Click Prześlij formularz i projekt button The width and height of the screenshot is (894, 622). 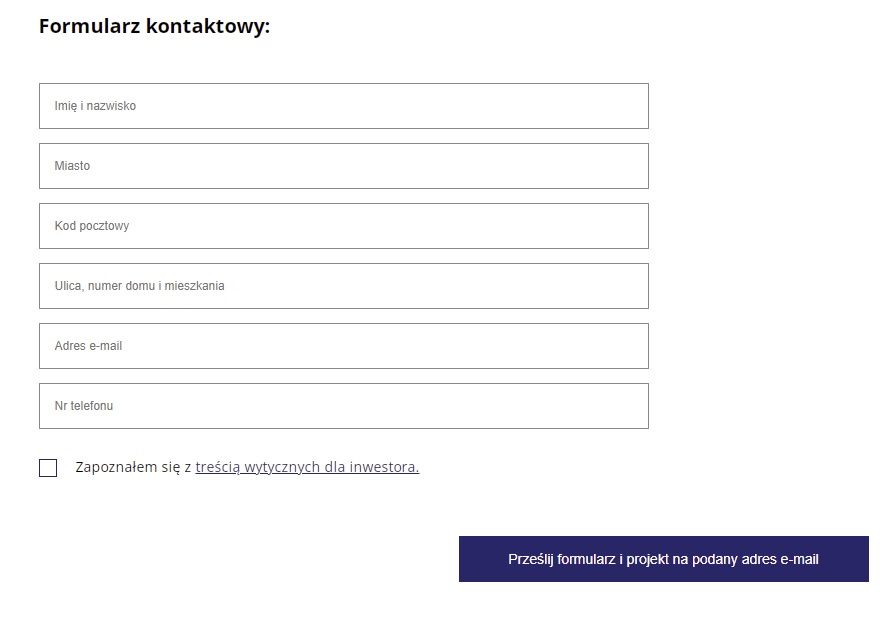(663, 559)
